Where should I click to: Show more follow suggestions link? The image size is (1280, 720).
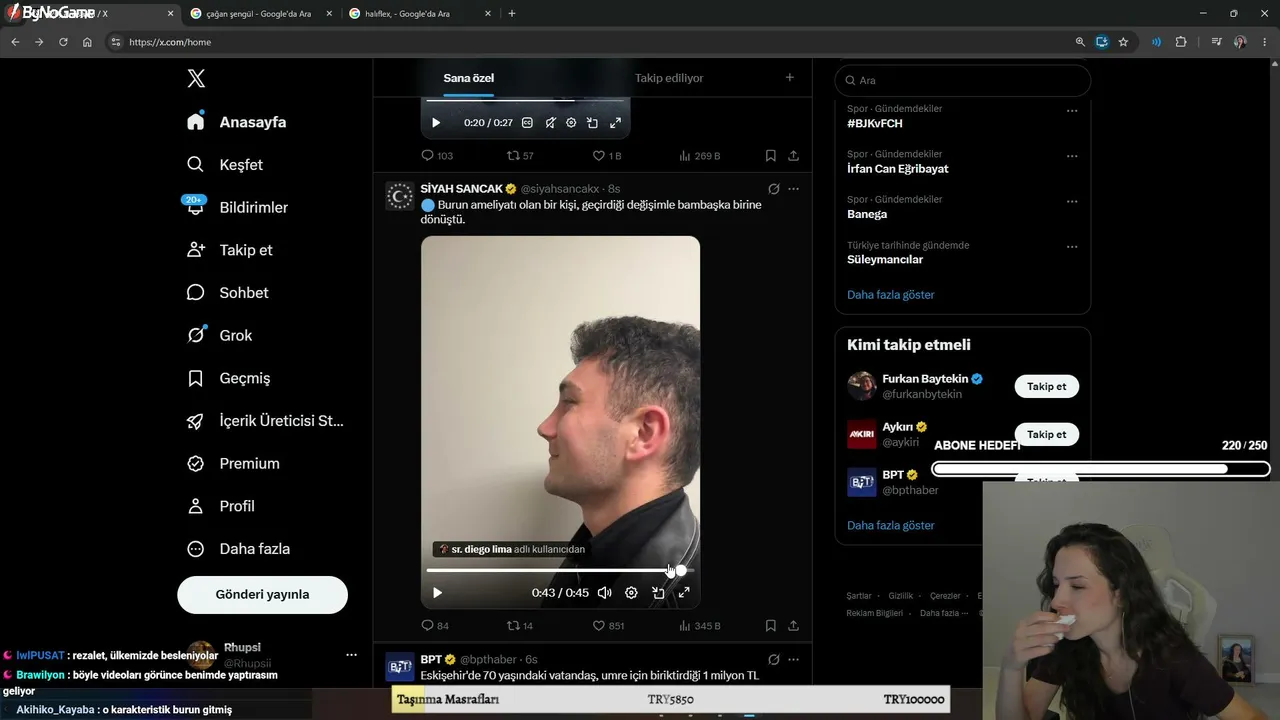point(891,525)
